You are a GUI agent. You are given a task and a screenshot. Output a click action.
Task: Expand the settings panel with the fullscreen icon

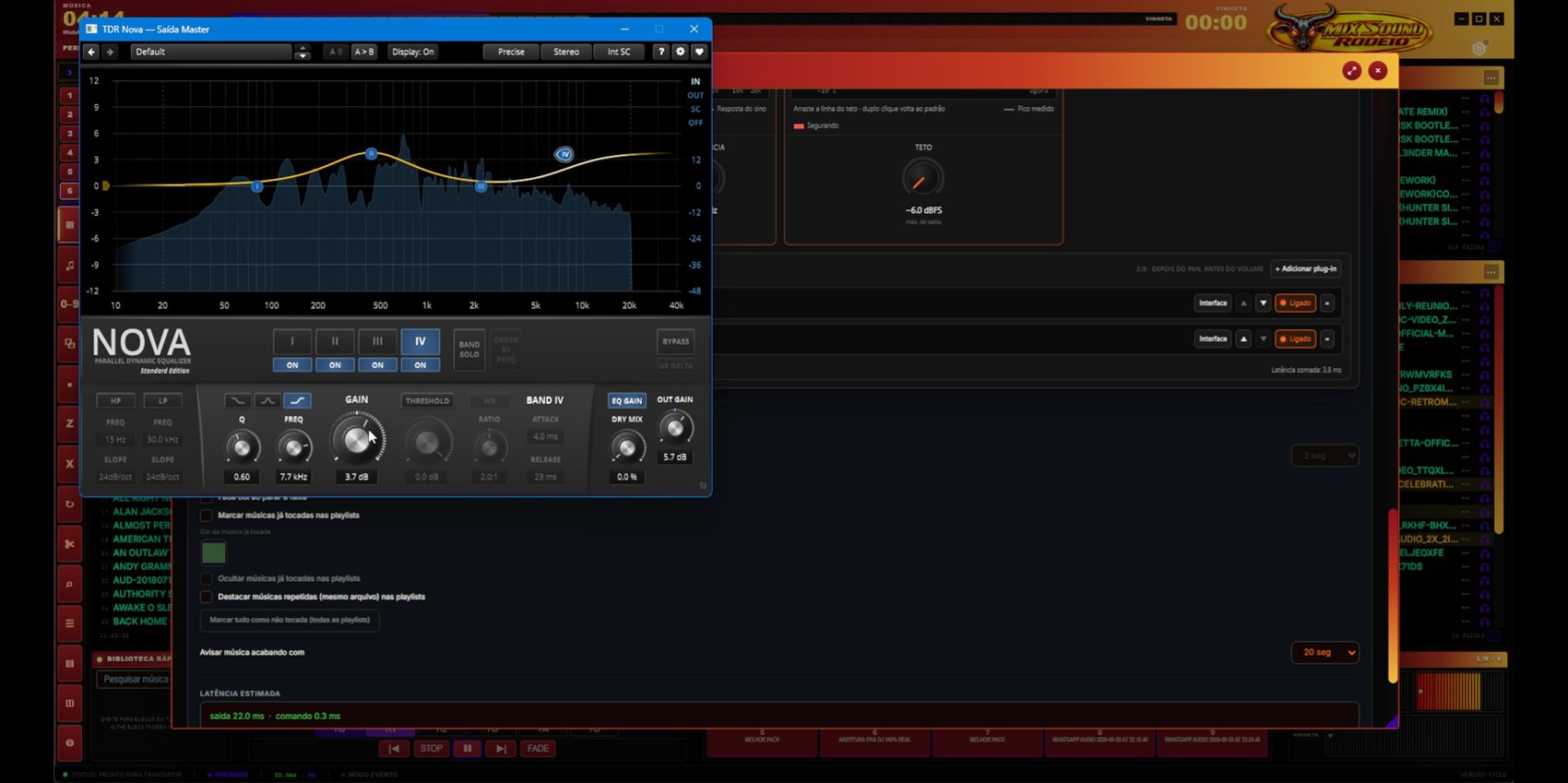pos(1351,71)
